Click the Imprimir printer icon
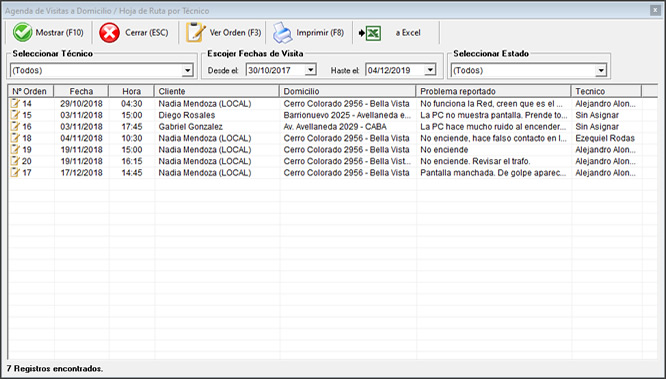The image size is (666, 380). click(282, 33)
